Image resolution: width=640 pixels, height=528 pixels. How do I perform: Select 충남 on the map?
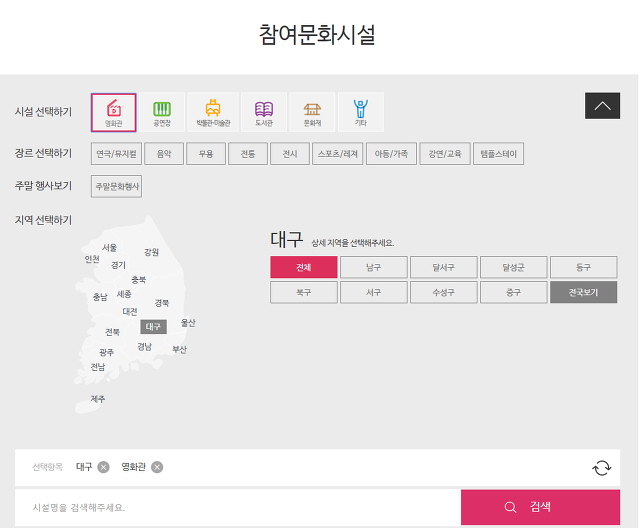(x=100, y=297)
